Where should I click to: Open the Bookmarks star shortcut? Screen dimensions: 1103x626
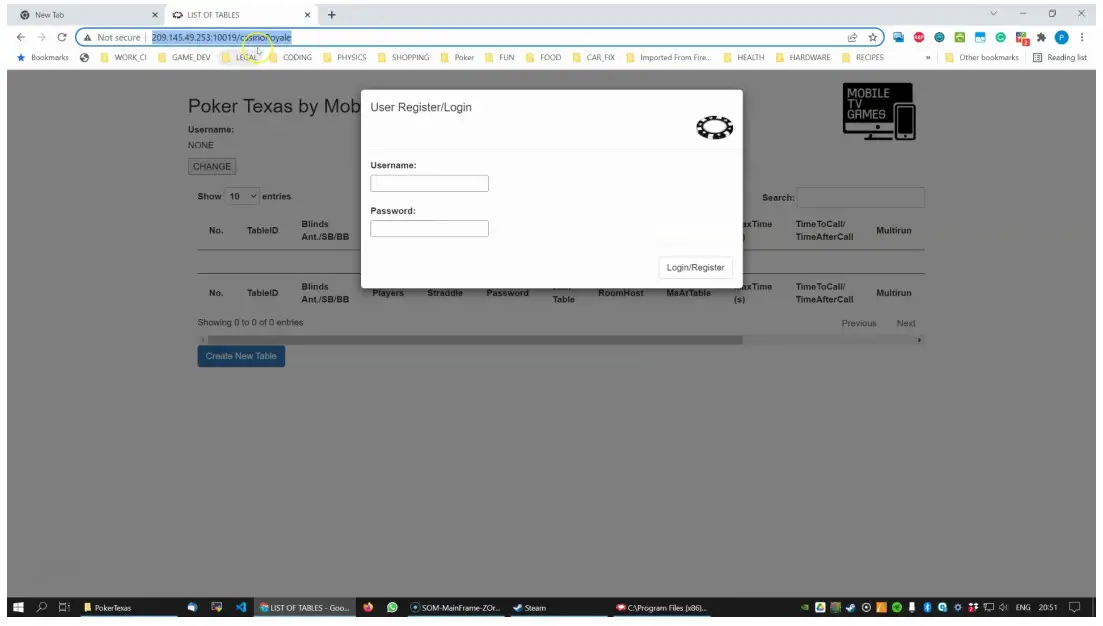[x=43, y=58]
